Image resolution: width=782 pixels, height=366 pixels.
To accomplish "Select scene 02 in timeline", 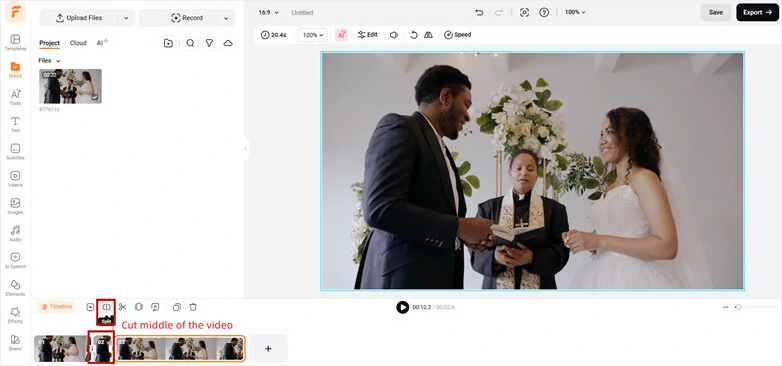I will [x=102, y=348].
